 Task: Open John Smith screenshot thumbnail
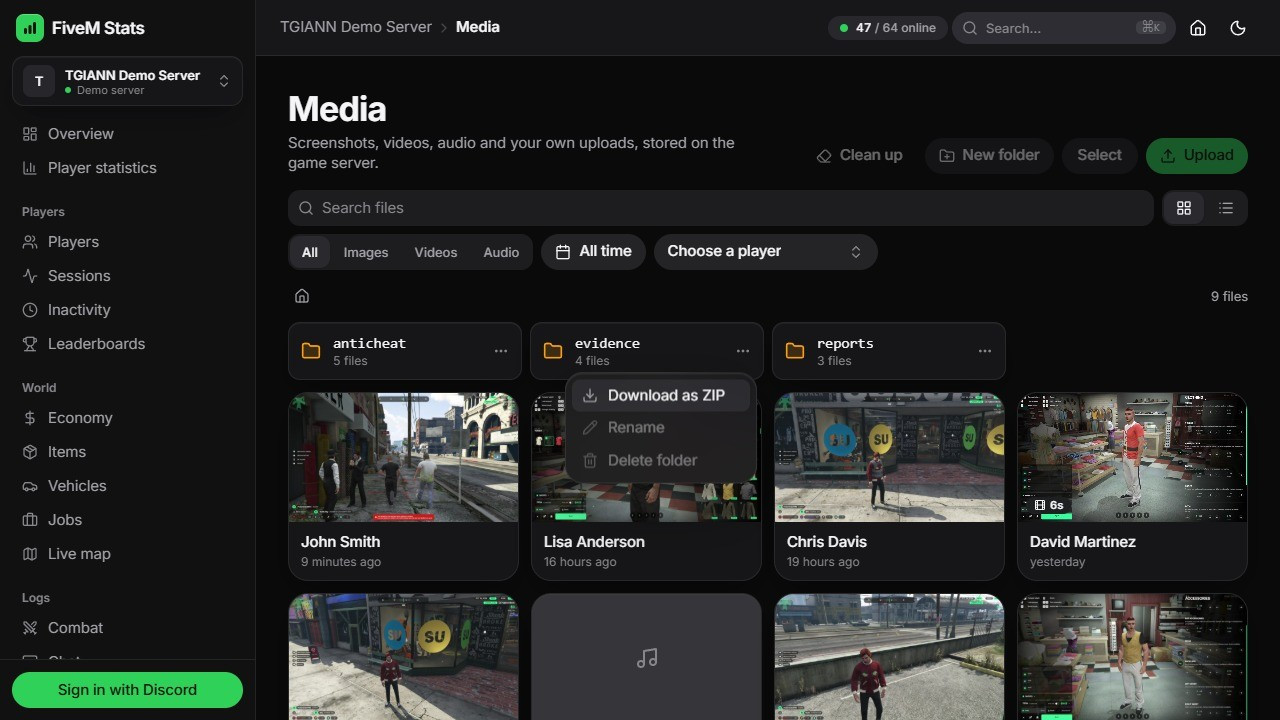(403, 457)
